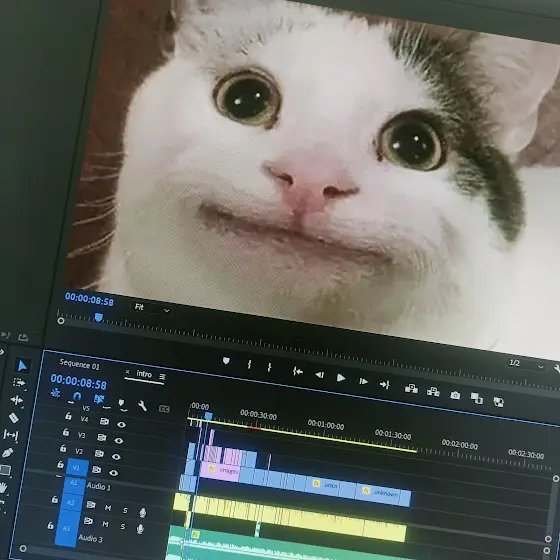Toggle lock on audio track A2
Screen dimensions: 560x560
point(55,499)
